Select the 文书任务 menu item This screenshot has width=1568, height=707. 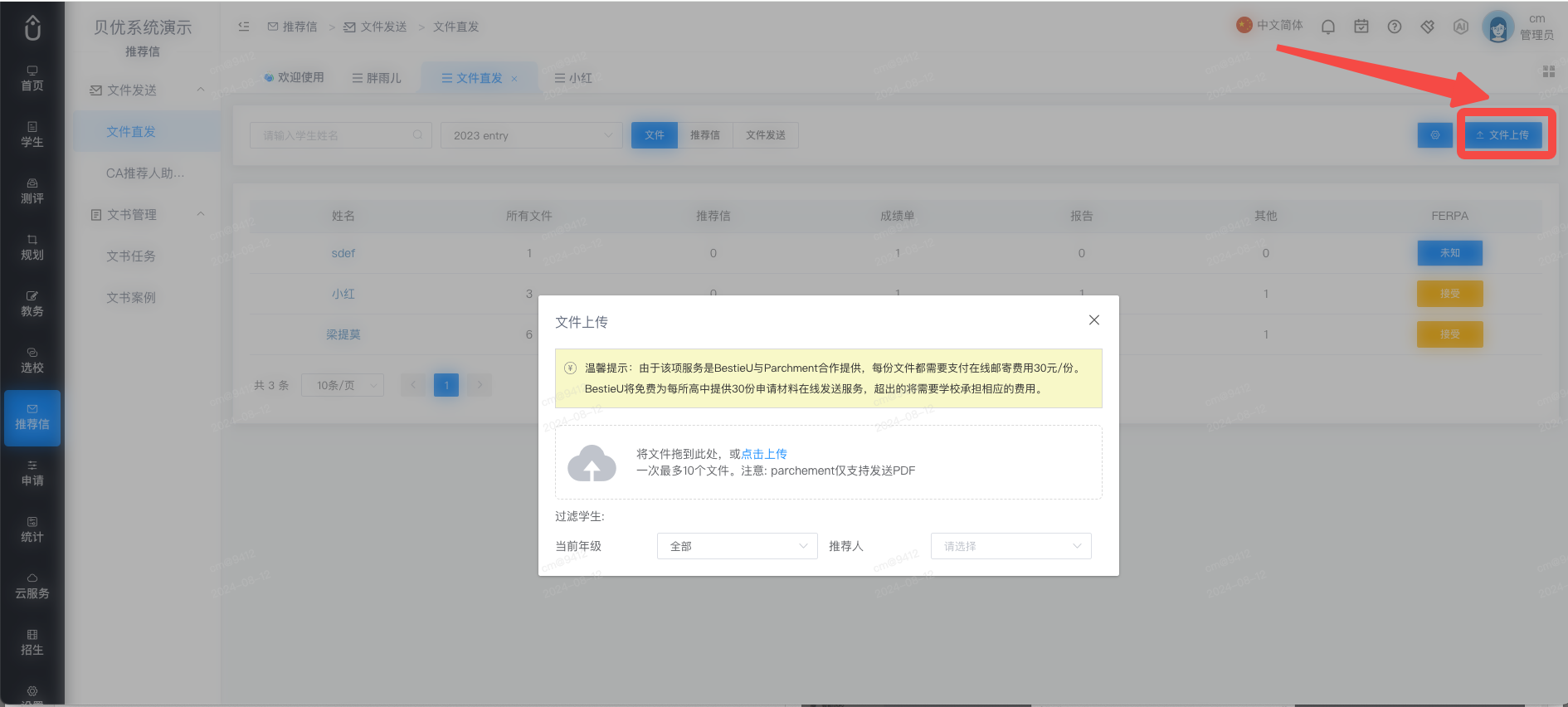[131, 256]
